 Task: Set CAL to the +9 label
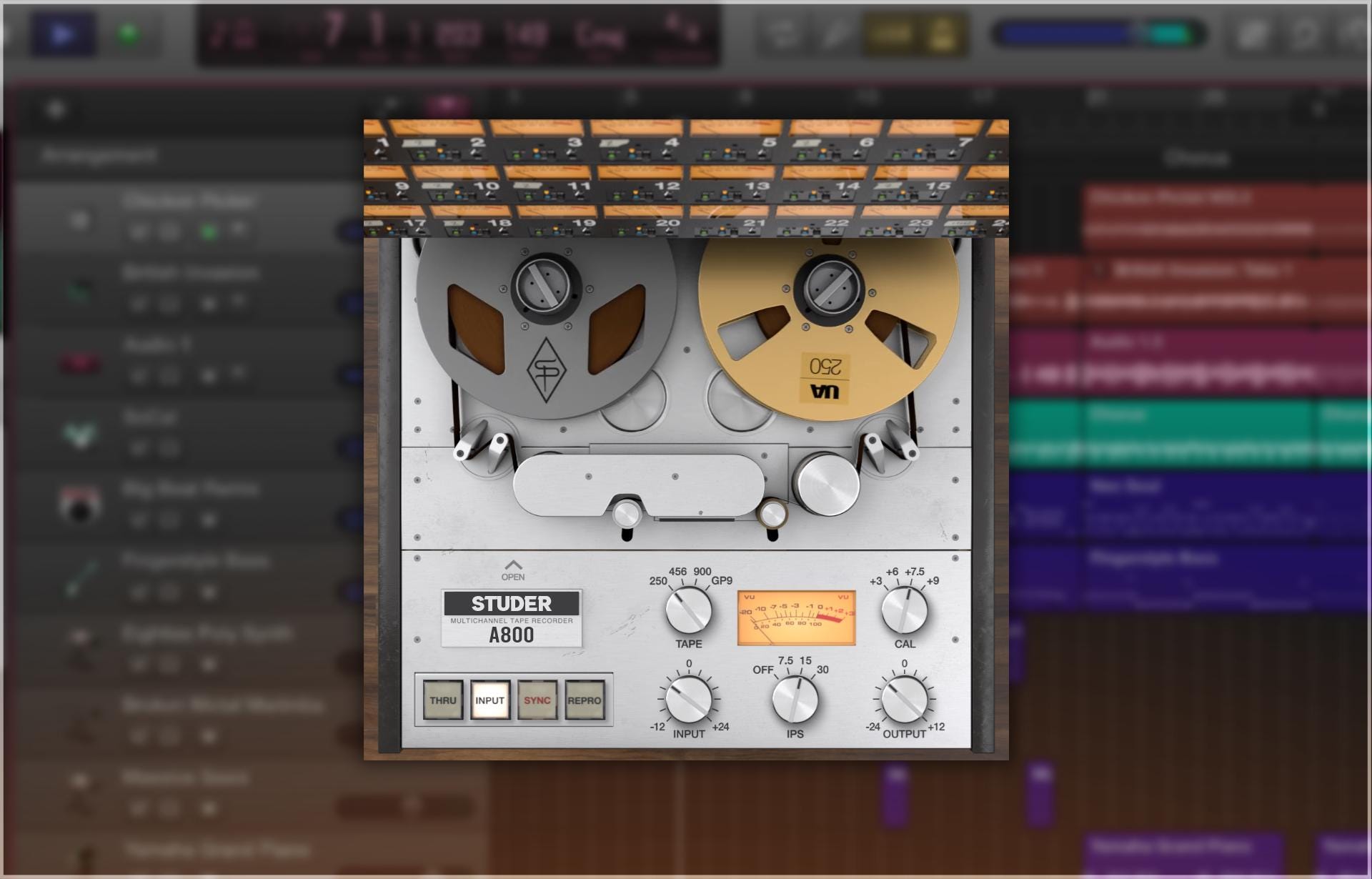(933, 581)
